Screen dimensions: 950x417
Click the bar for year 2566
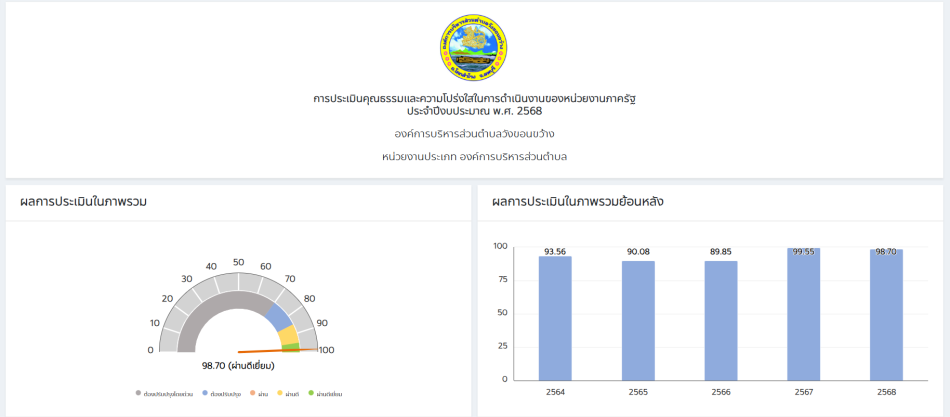click(x=721, y=321)
